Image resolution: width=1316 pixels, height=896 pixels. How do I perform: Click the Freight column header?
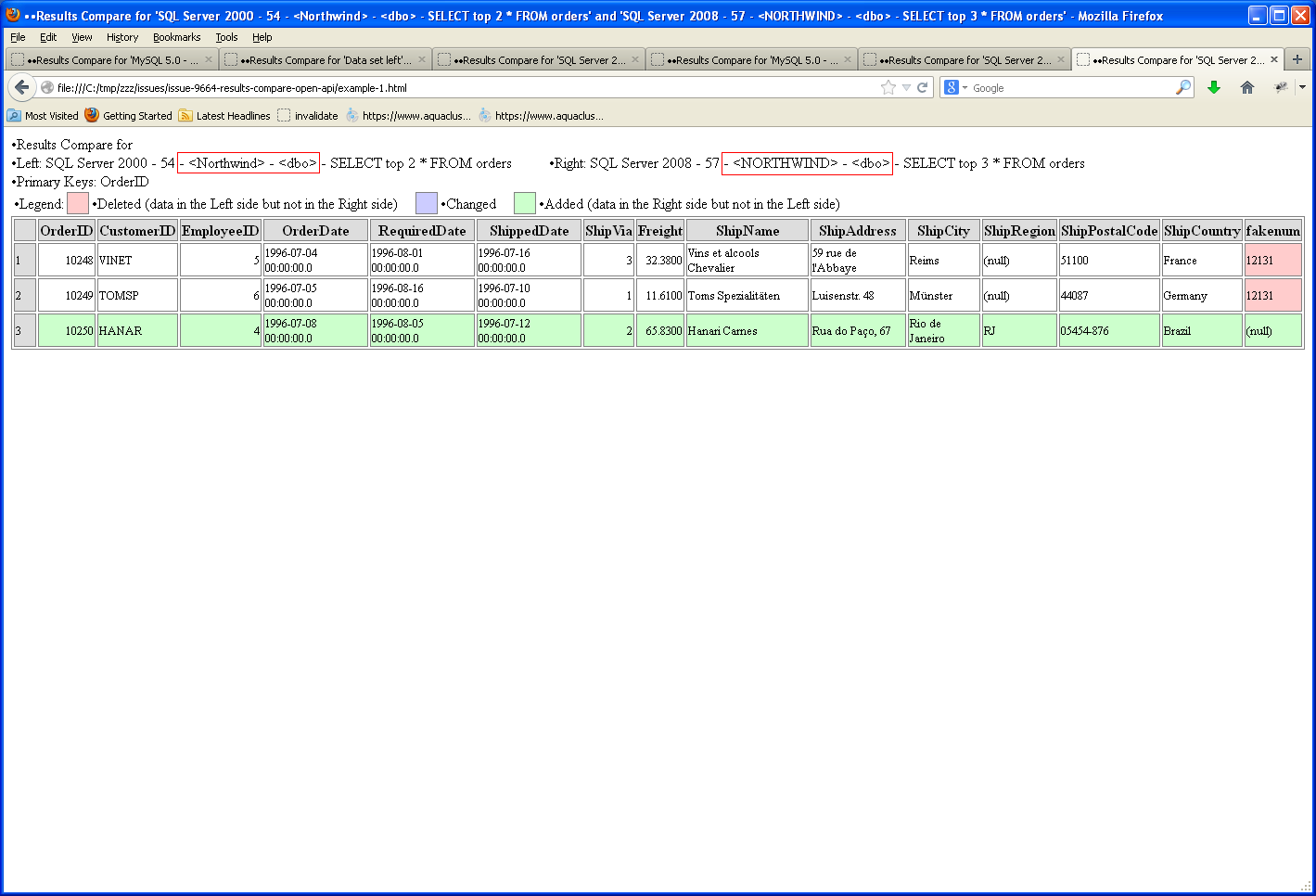click(x=660, y=231)
